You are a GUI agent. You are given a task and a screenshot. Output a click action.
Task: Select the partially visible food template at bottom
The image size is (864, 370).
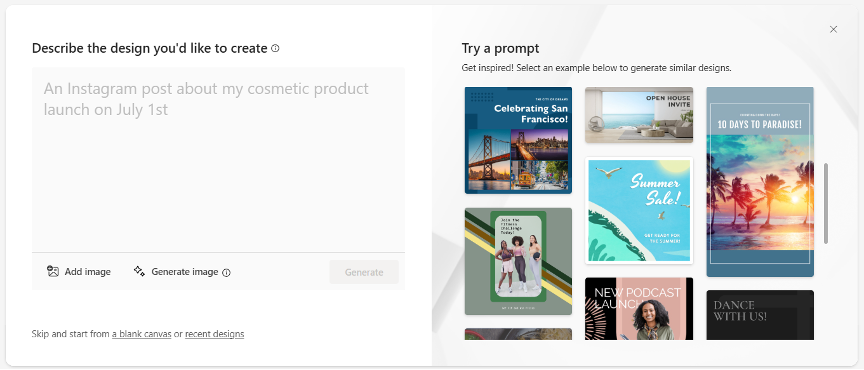518,334
